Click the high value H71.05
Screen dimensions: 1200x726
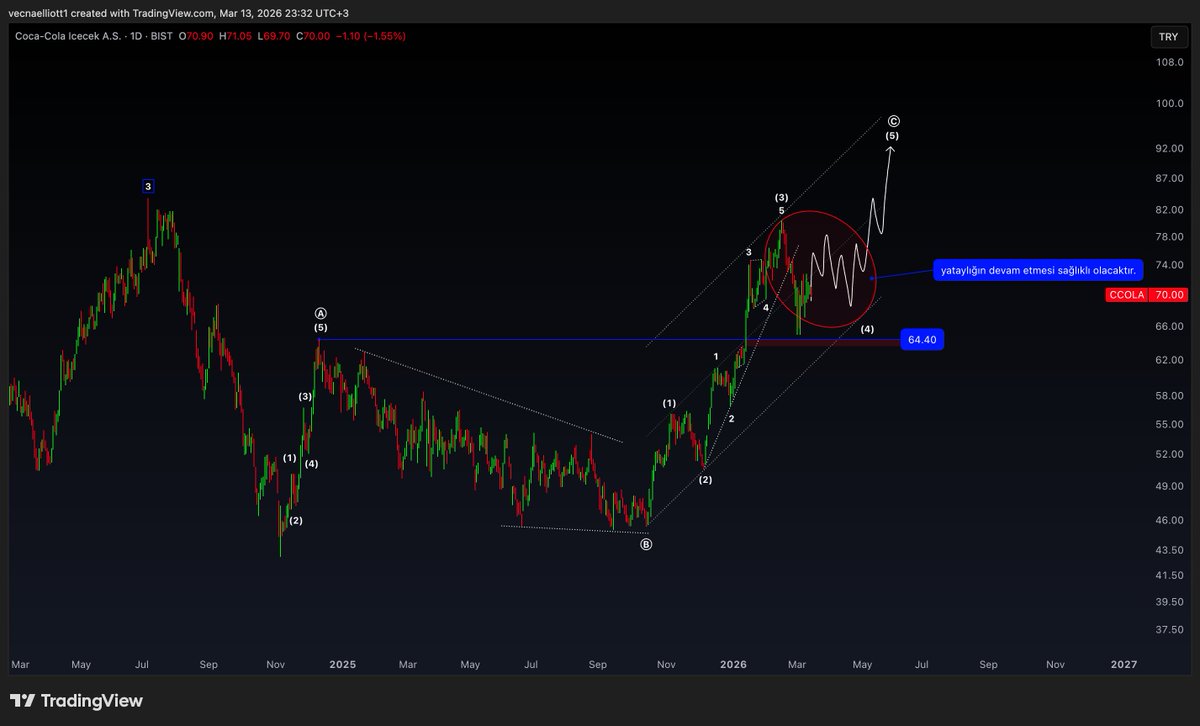236,36
